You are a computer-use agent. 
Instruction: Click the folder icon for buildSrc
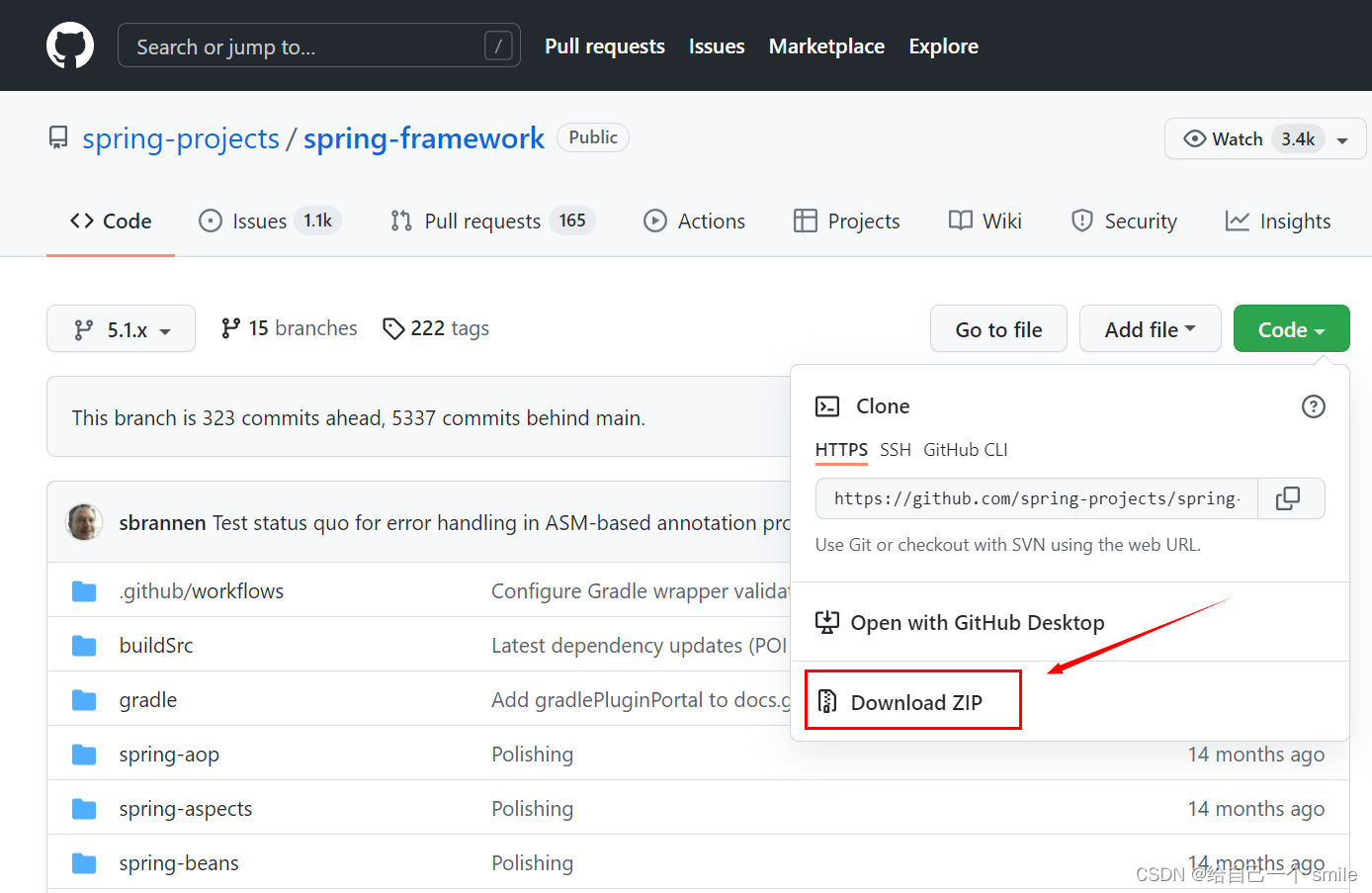(84, 646)
